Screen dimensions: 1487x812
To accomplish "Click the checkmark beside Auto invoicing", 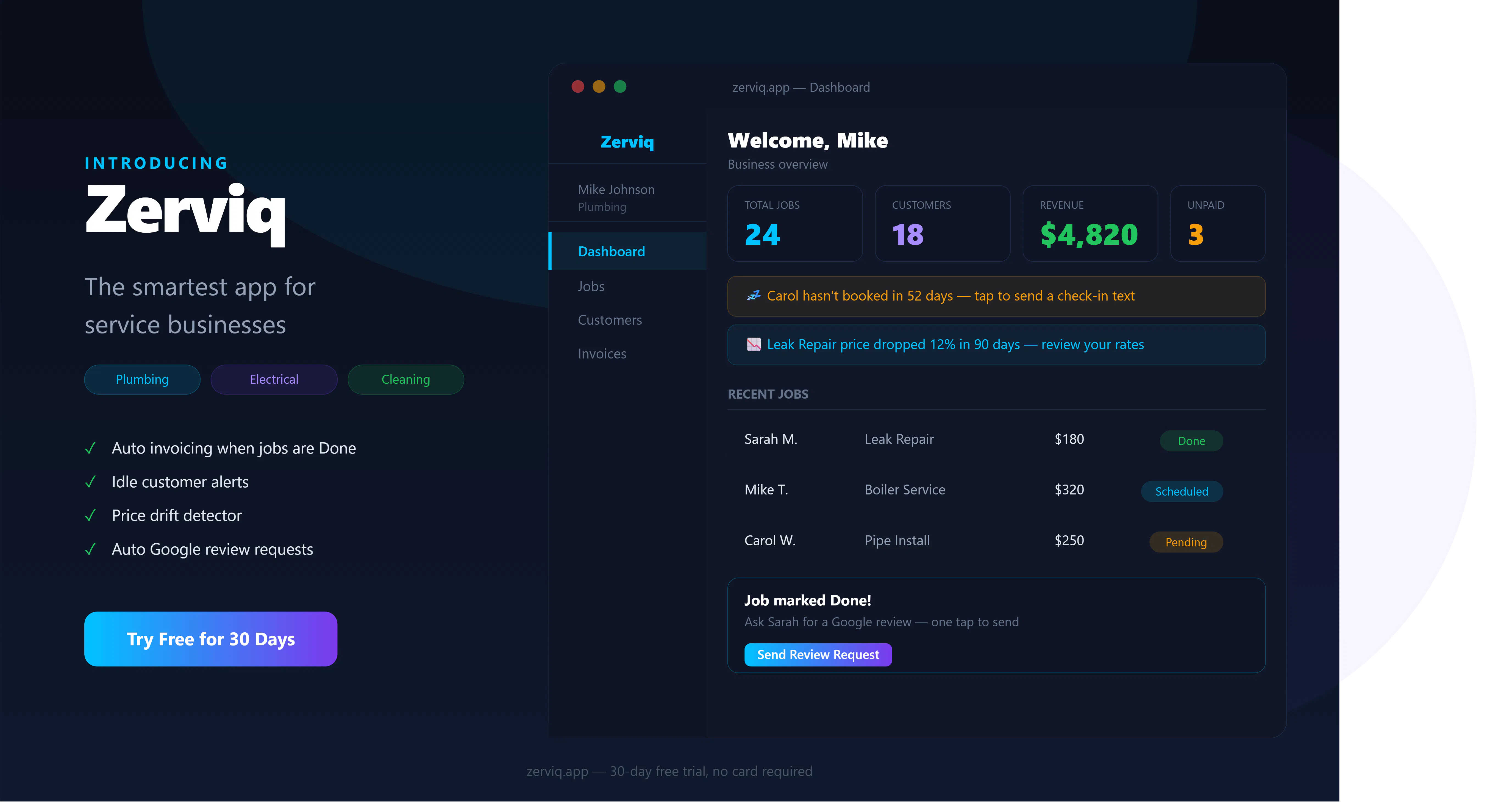I will 90,448.
